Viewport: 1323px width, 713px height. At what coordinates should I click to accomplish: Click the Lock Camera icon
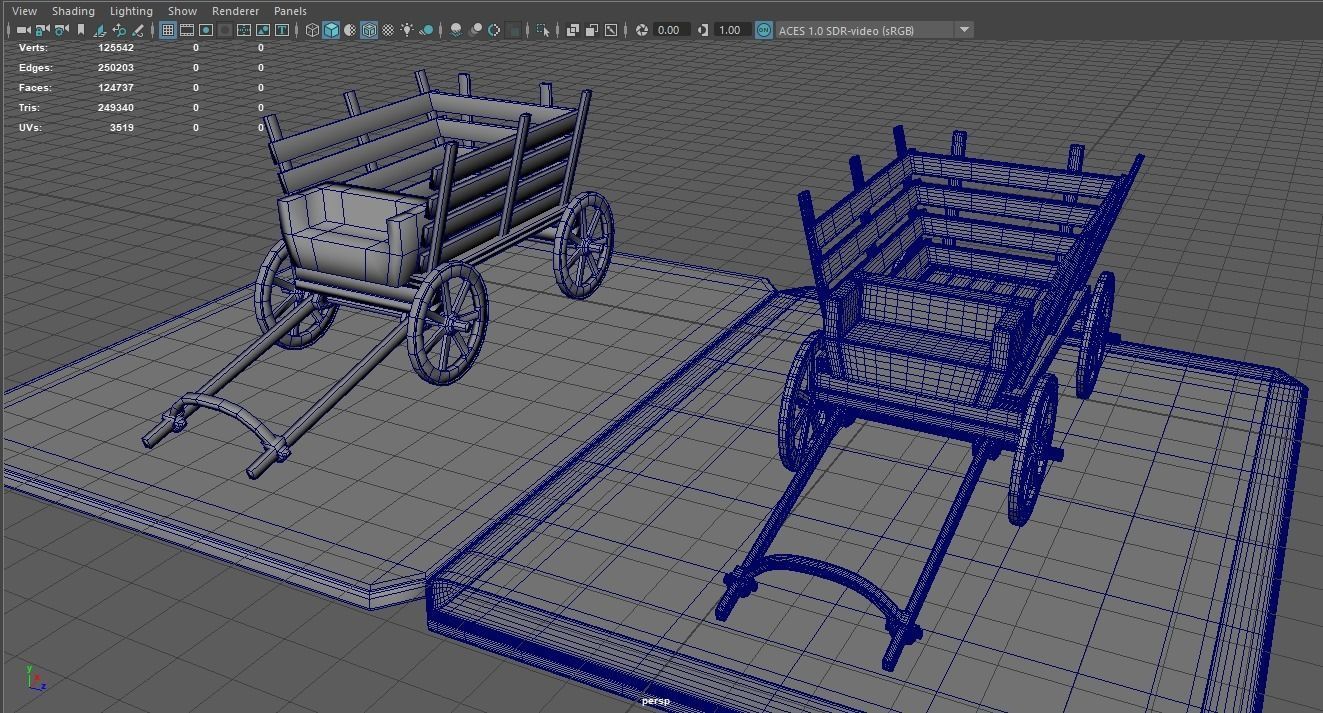tap(42, 30)
